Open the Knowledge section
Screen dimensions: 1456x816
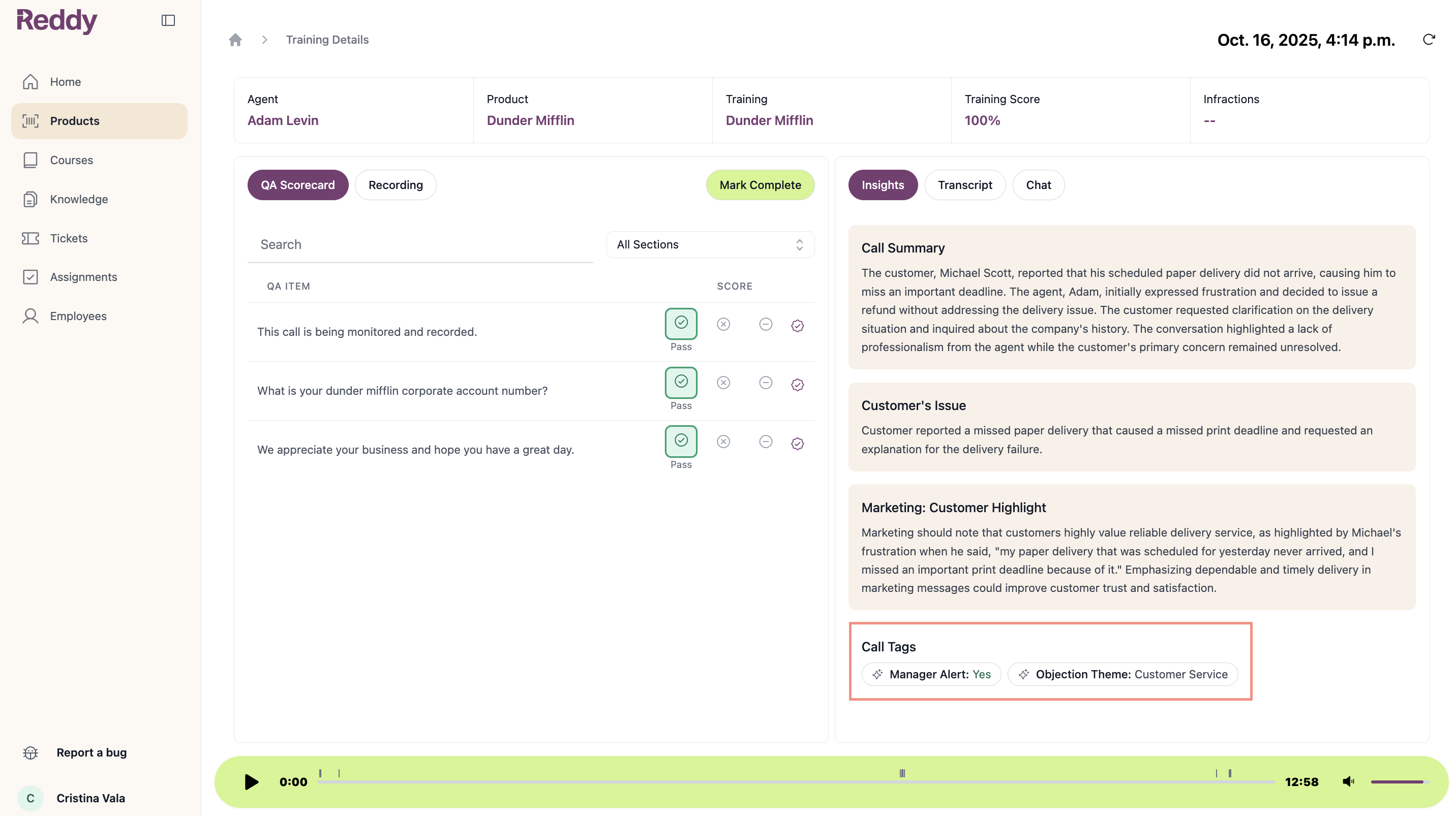79,199
